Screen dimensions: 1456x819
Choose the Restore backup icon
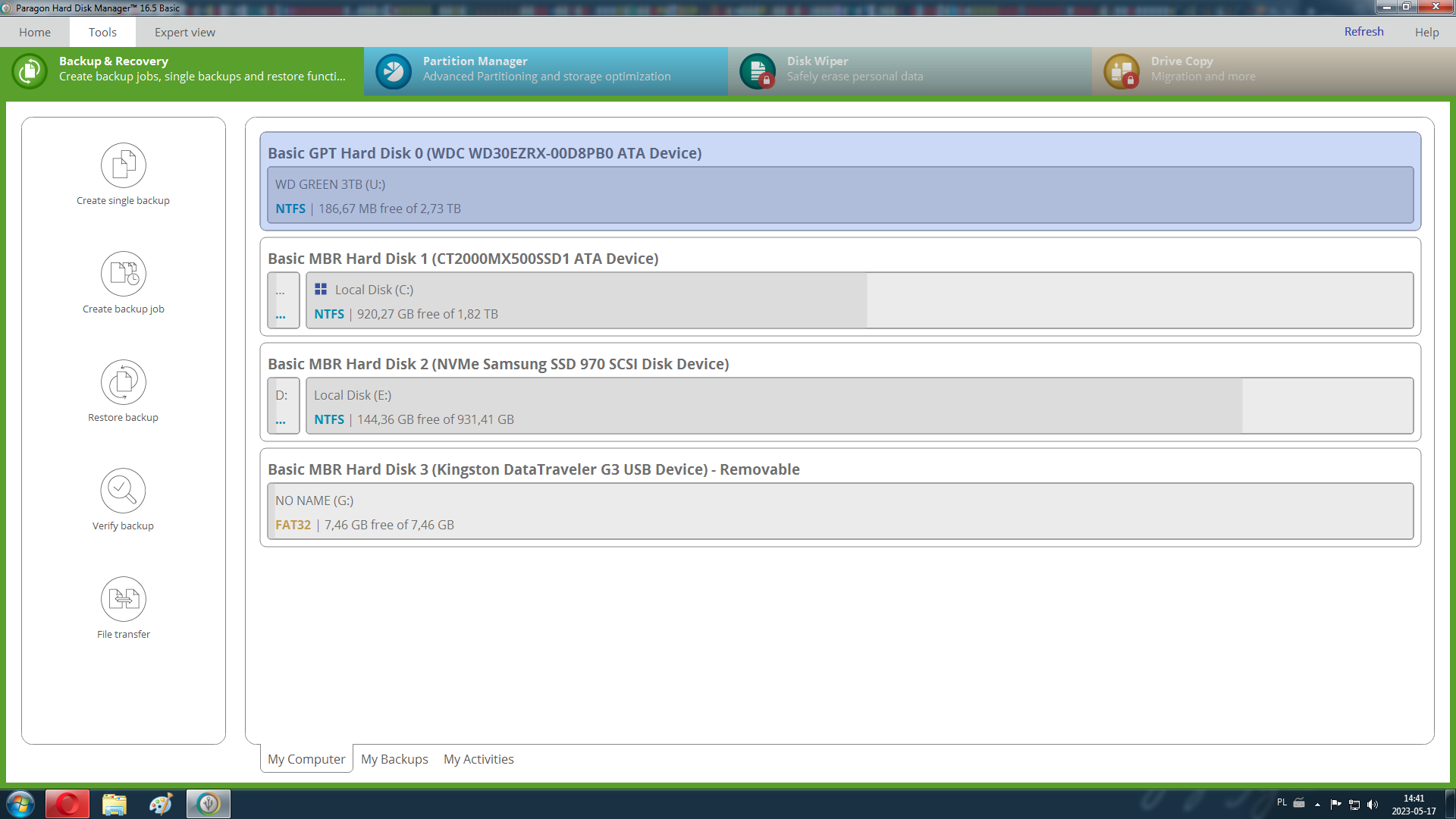124,382
